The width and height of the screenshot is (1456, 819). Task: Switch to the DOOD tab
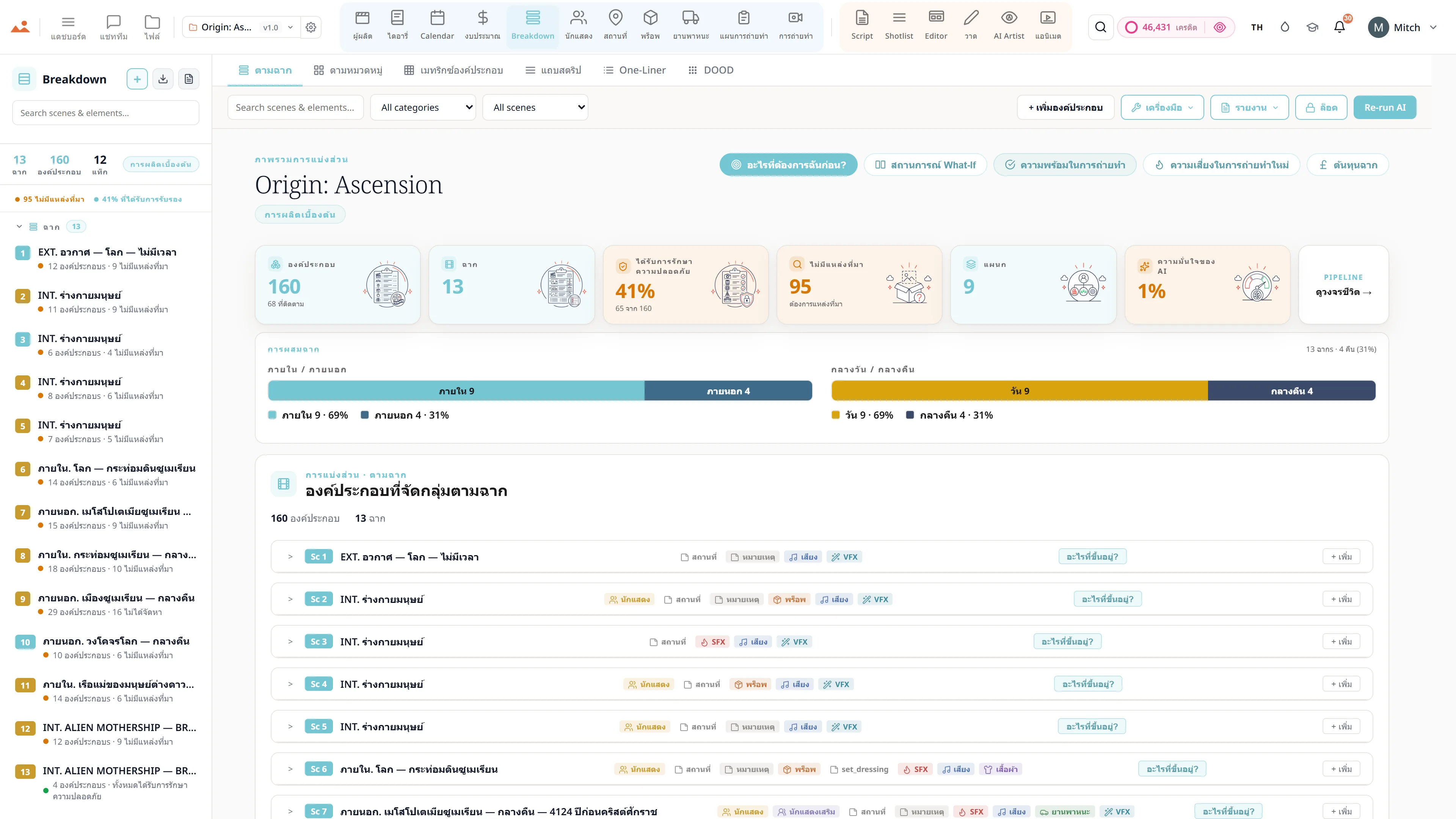pos(711,70)
